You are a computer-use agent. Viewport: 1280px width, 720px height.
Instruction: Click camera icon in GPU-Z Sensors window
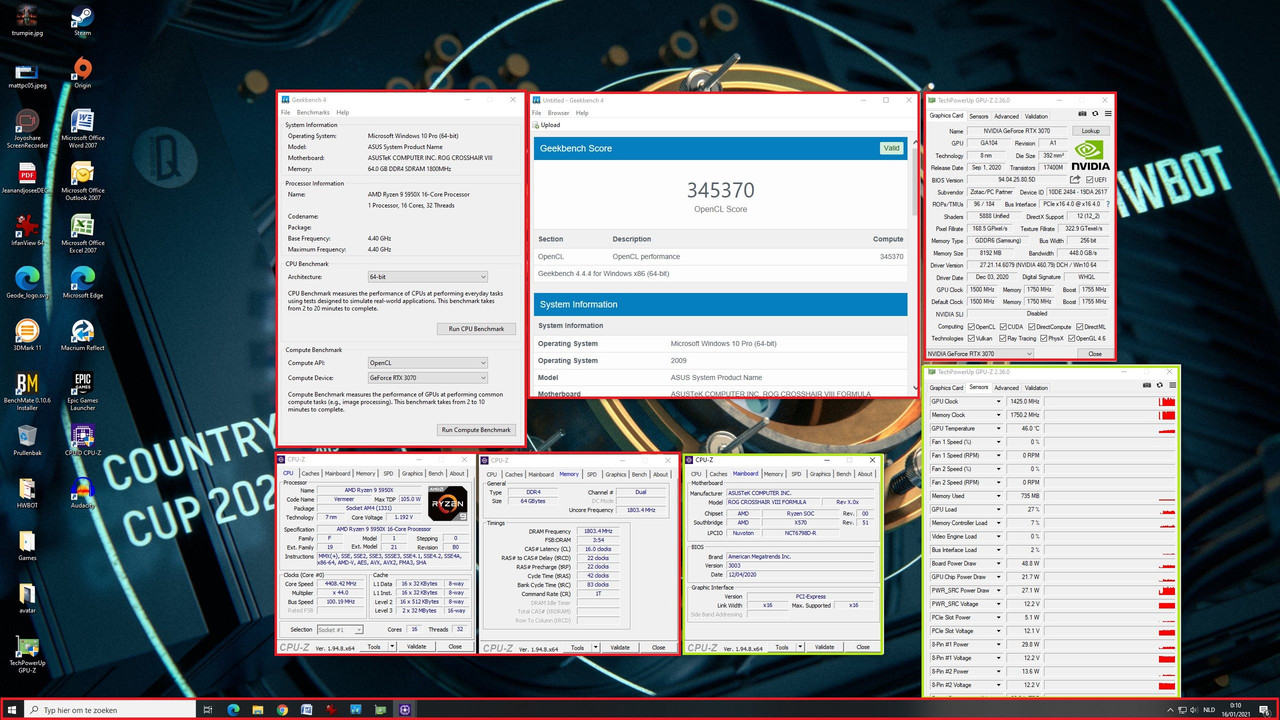coord(1148,387)
